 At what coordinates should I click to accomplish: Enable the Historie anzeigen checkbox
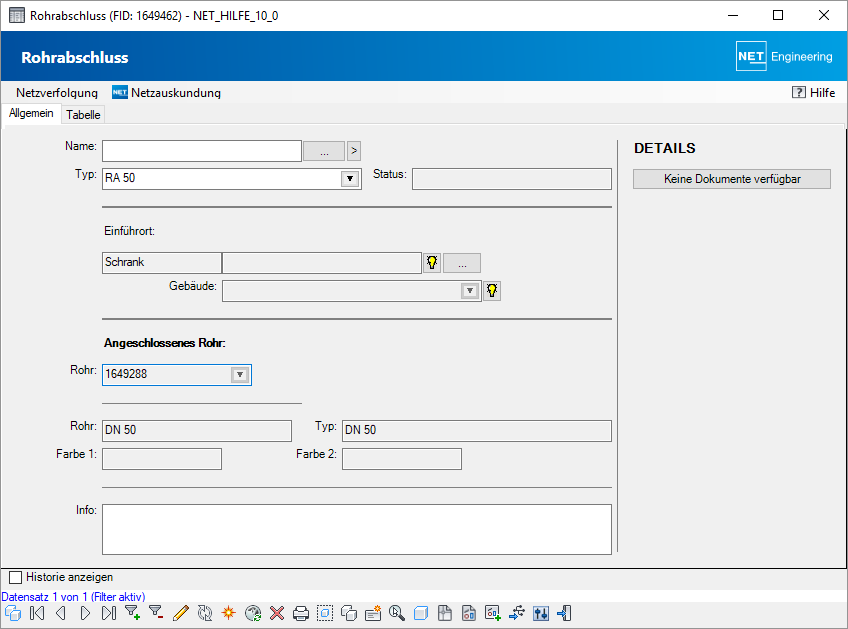[16, 578]
